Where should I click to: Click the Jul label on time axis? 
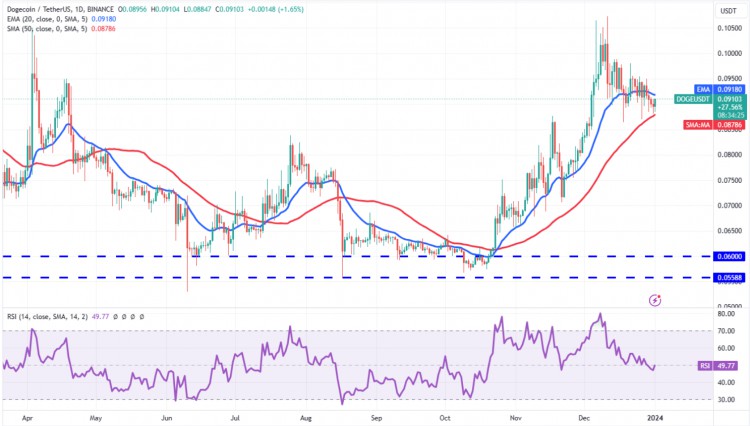(x=235, y=418)
